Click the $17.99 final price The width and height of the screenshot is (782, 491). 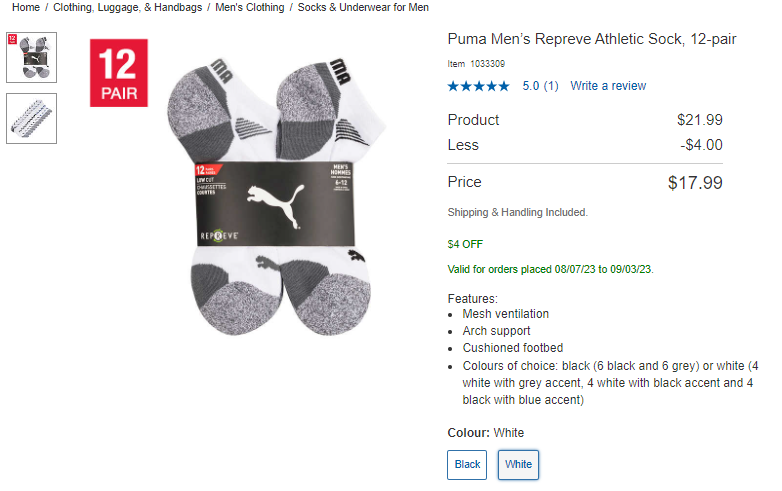tap(695, 183)
